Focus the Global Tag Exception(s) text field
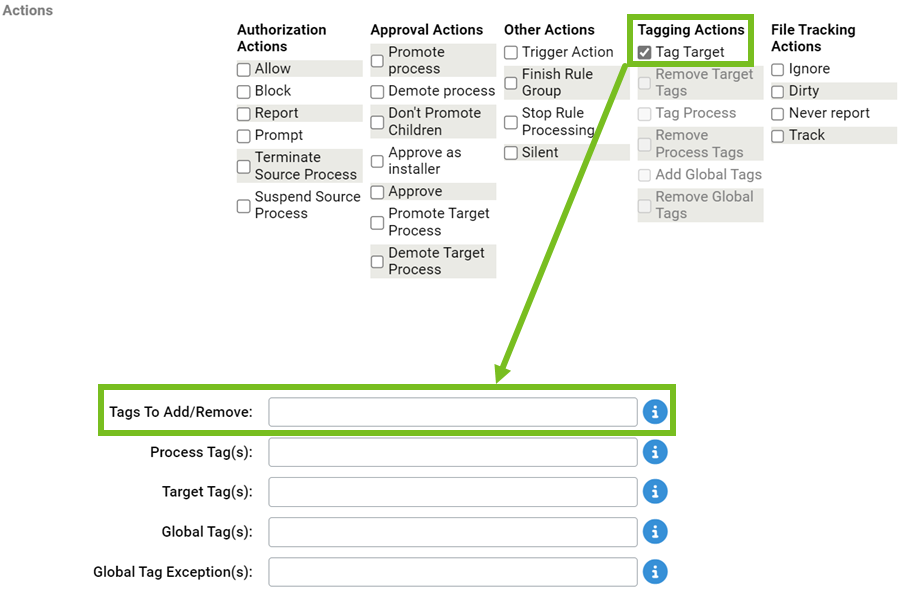Screen dimensions: 900x590 coord(452,571)
